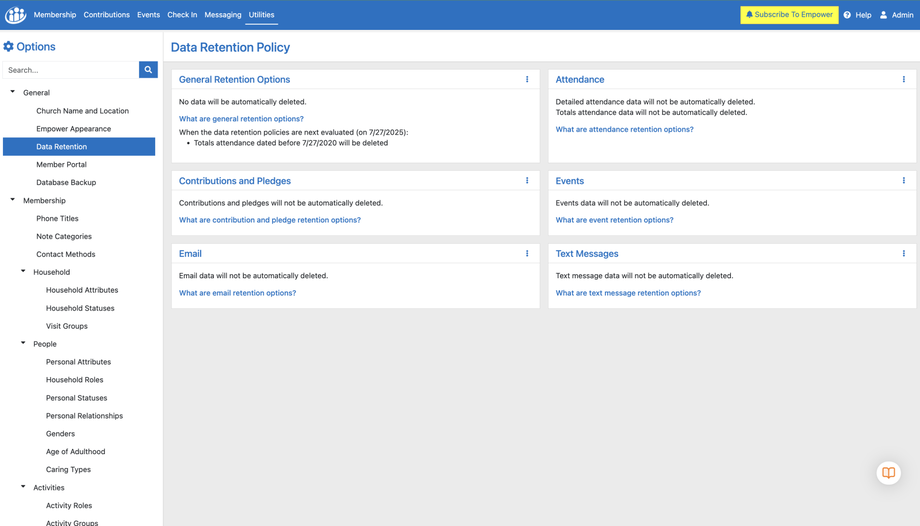Open General Retention Options kebab menu

[x=527, y=80]
